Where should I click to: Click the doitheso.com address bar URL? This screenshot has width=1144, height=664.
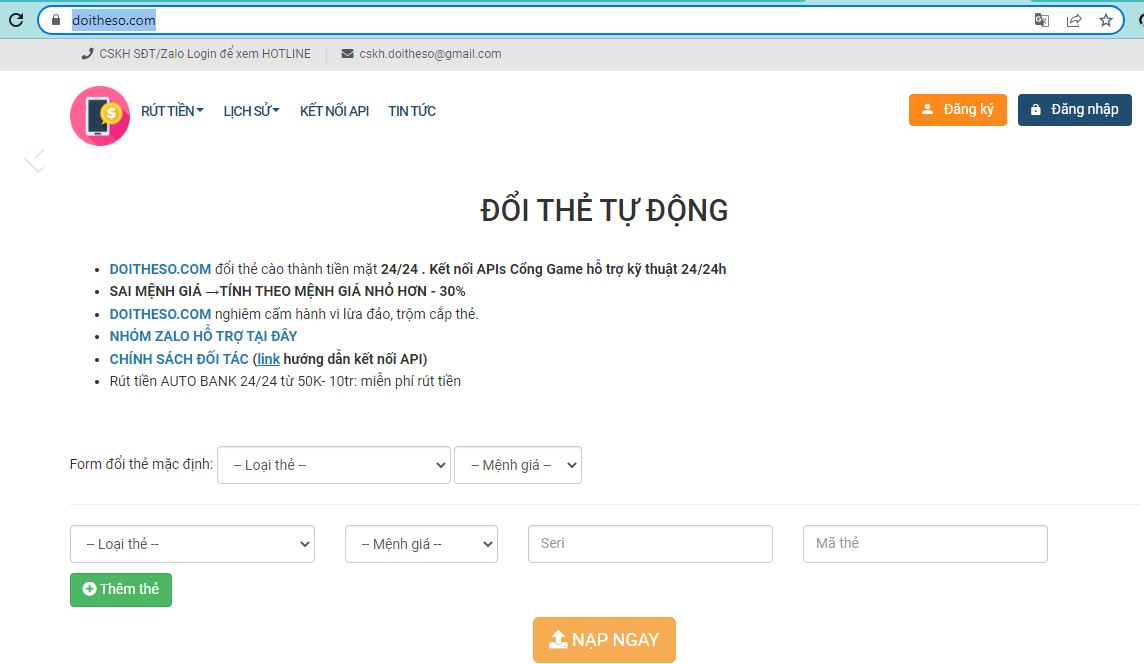[x=114, y=20]
